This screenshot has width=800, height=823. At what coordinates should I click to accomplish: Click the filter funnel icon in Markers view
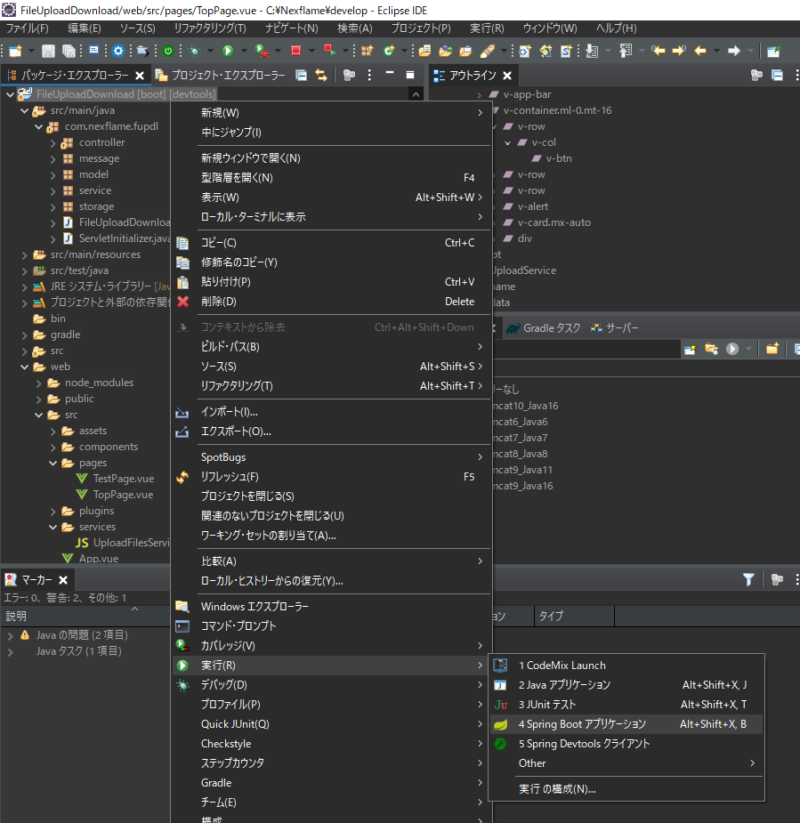pyautogui.click(x=748, y=580)
